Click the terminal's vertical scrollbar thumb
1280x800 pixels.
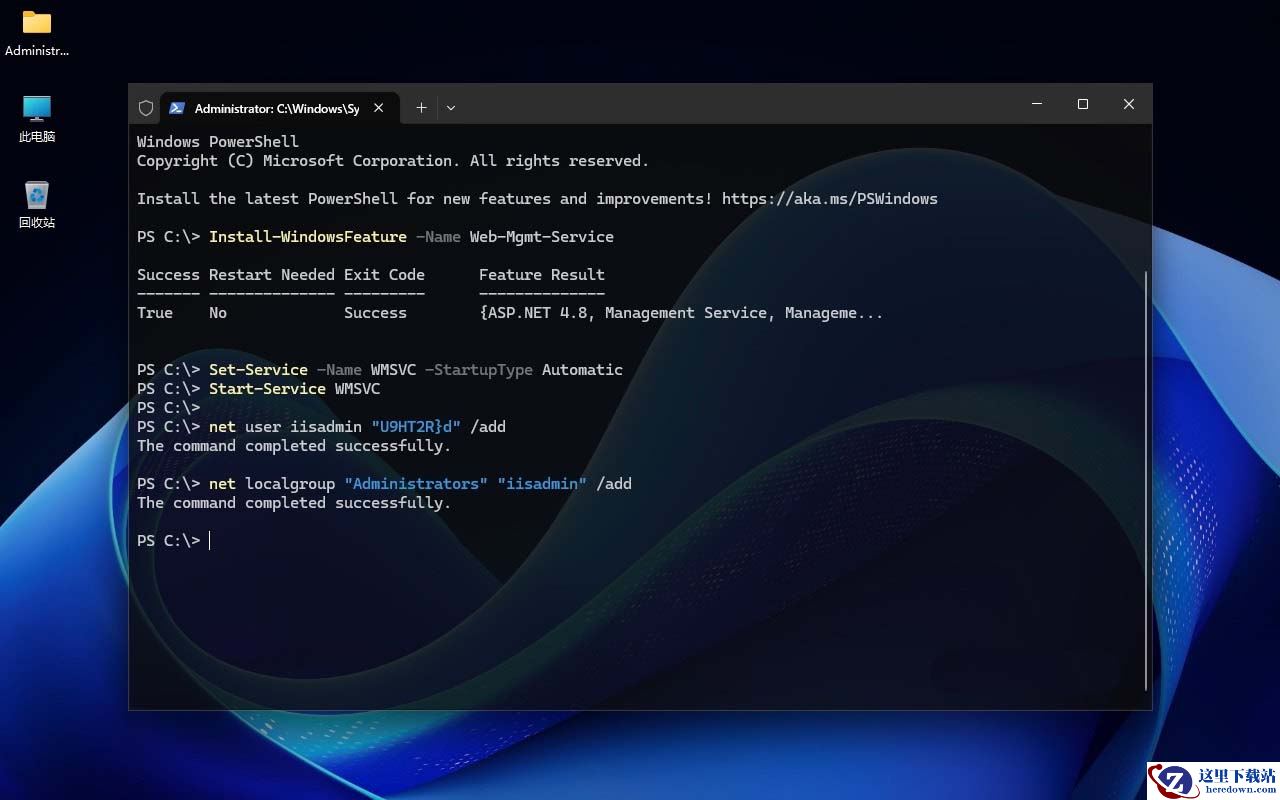click(x=1146, y=480)
